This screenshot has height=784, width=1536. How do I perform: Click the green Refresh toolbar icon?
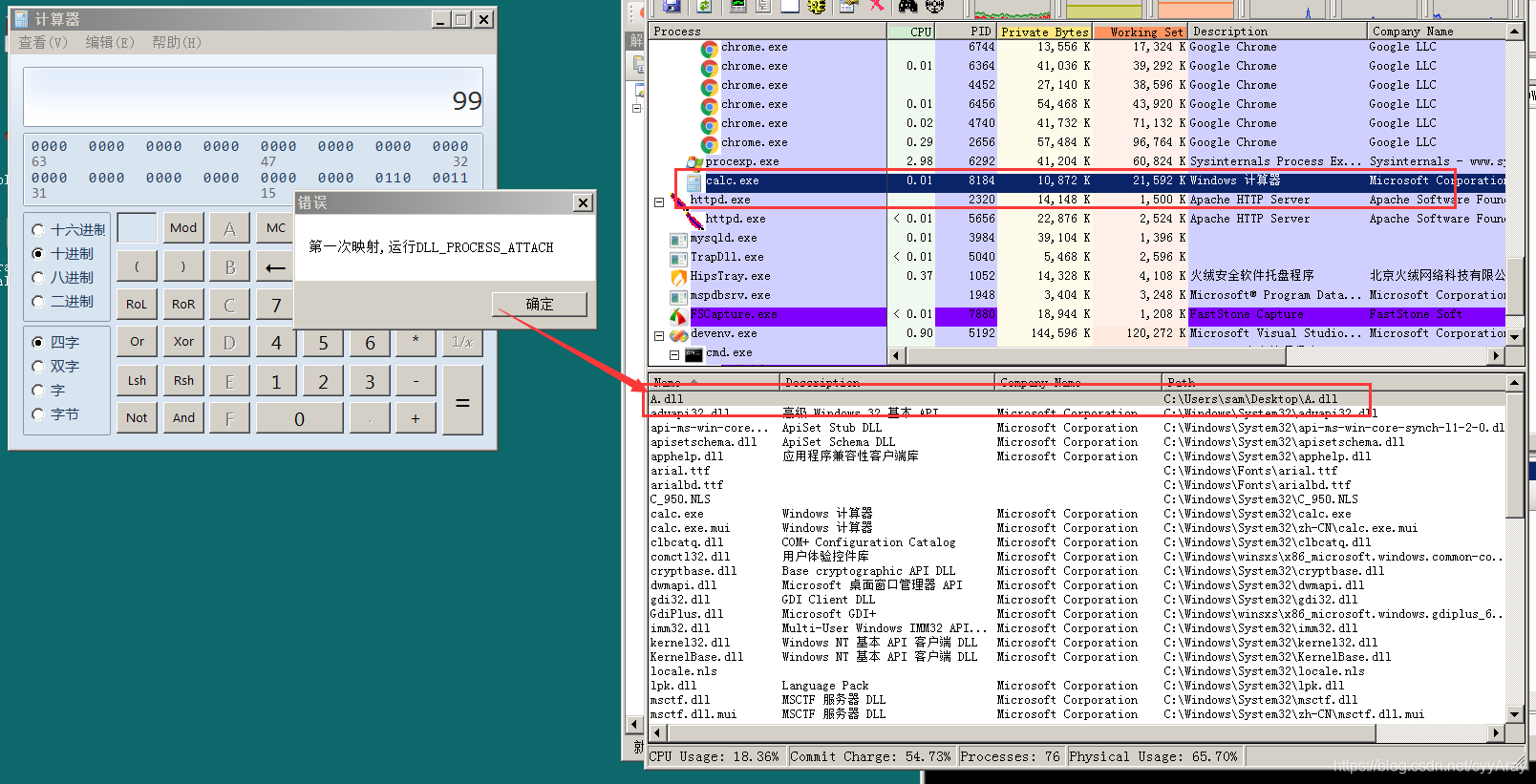point(704,7)
